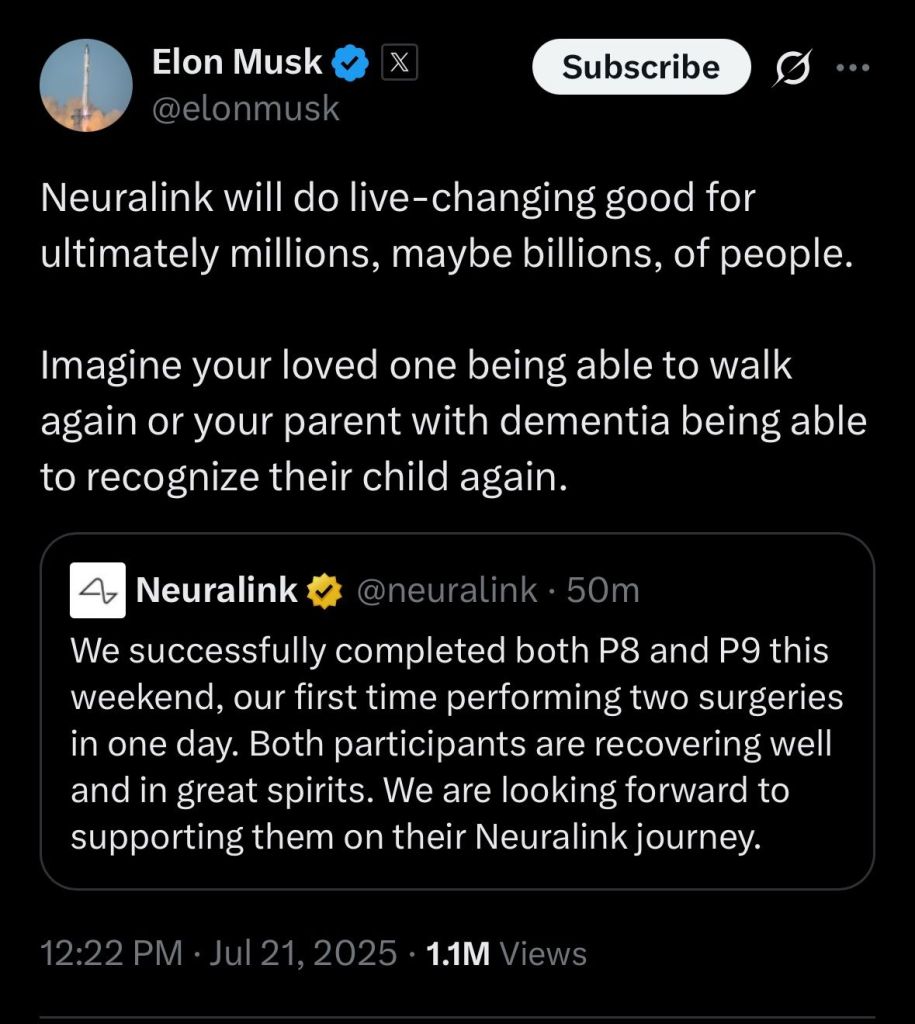Screen dimensions: 915x1024
Task: Open Elon Musk's profile picture
Action: click(86, 86)
